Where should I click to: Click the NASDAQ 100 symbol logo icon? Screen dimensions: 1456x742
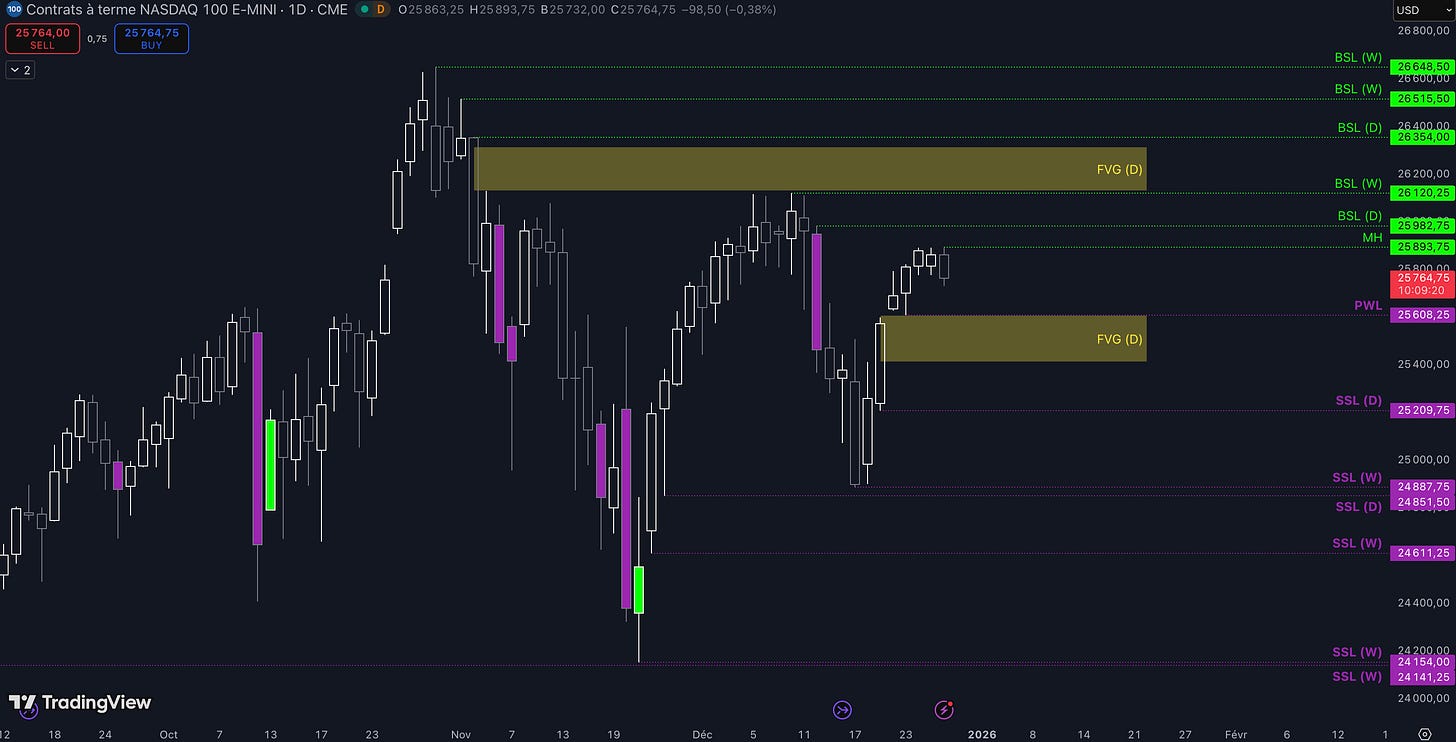pyautogui.click(x=13, y=9)
